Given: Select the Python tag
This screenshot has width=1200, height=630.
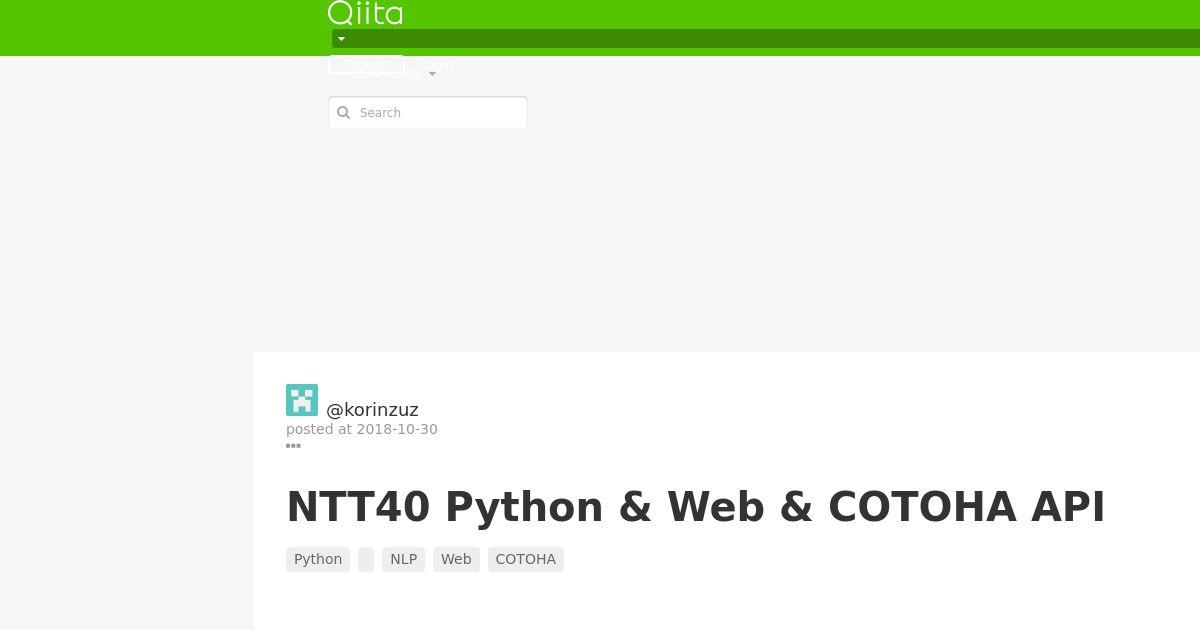Looking at the screenshot, I should pyautogui.click(x=318, y=559).
